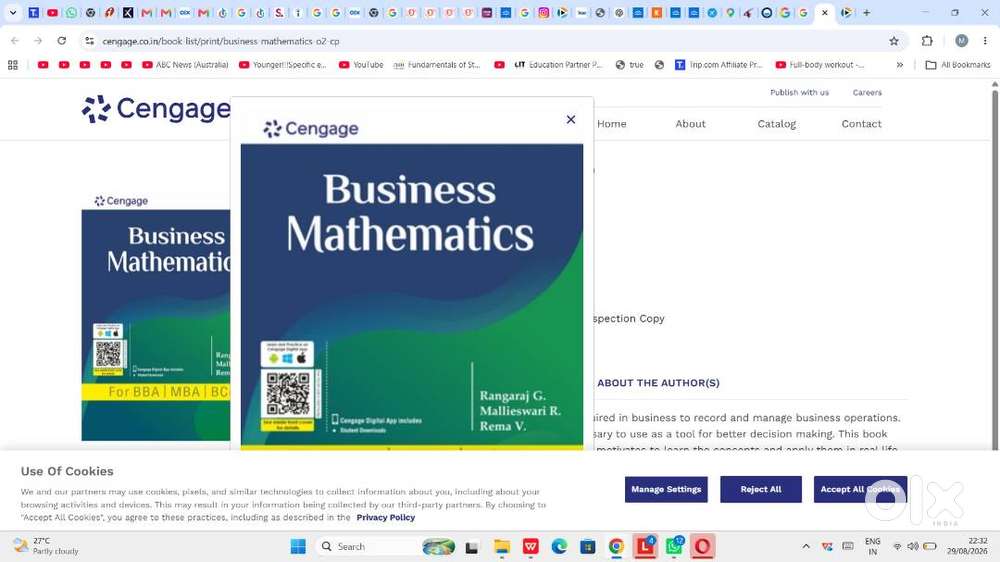Open the Publish with us link

[x=799, y=92]
